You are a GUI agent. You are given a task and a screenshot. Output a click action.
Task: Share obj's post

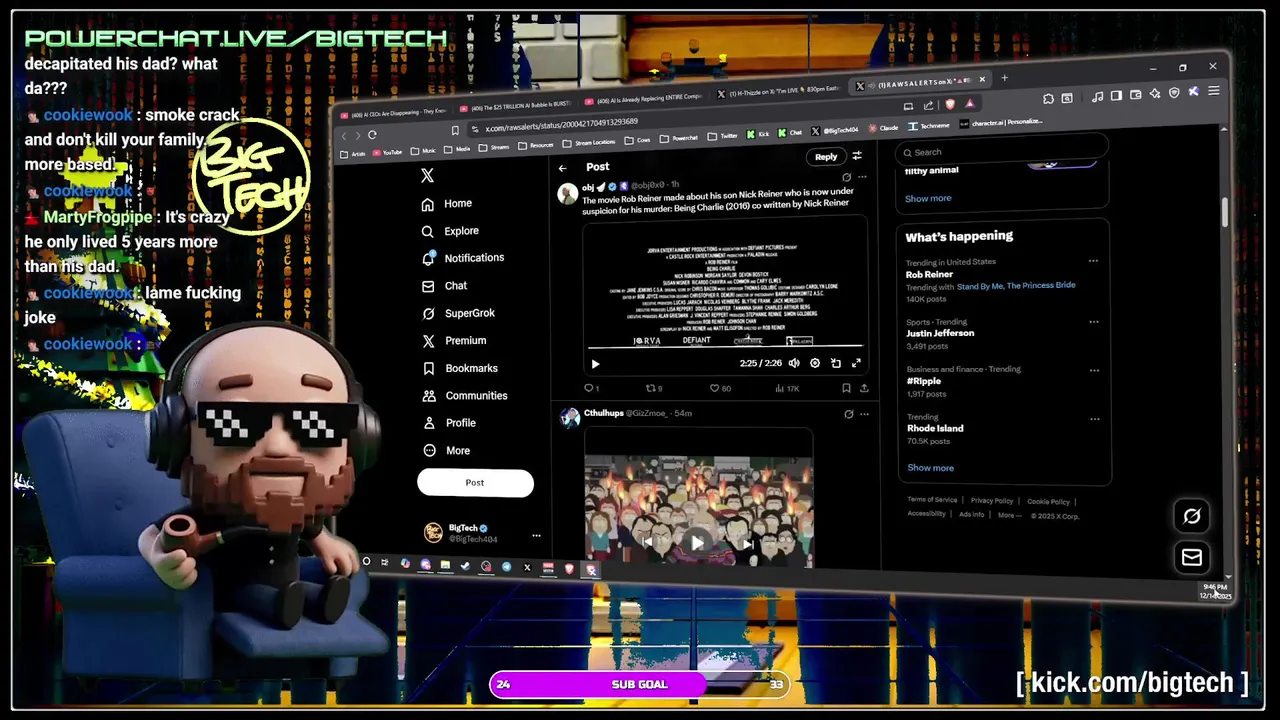click(864, 388)
